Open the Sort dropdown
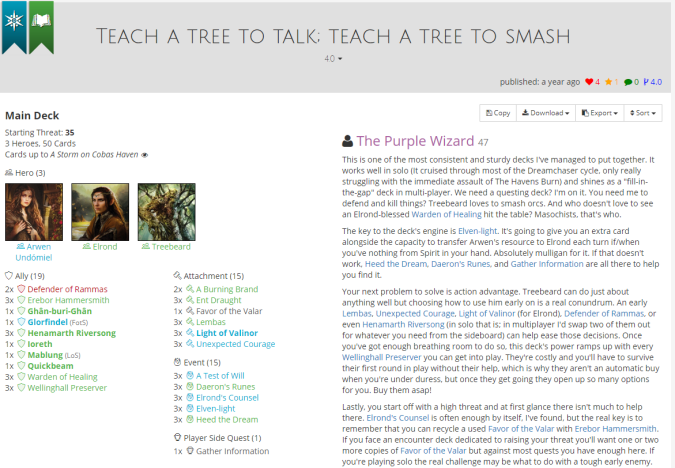This screenshot has width=675, height=468. (x=643, y=113)
